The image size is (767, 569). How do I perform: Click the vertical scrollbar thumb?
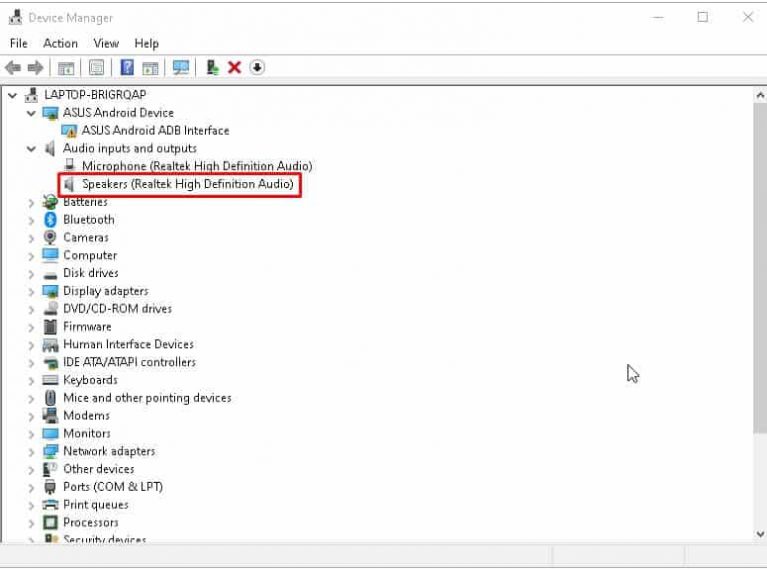click(760, 268)
